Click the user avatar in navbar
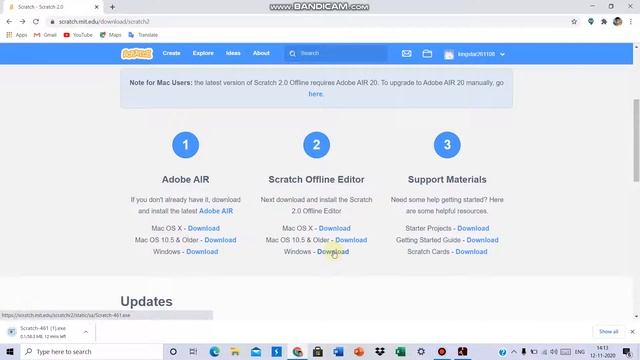Viewport: 640px width, 360px height. click(x=449, y=54)
